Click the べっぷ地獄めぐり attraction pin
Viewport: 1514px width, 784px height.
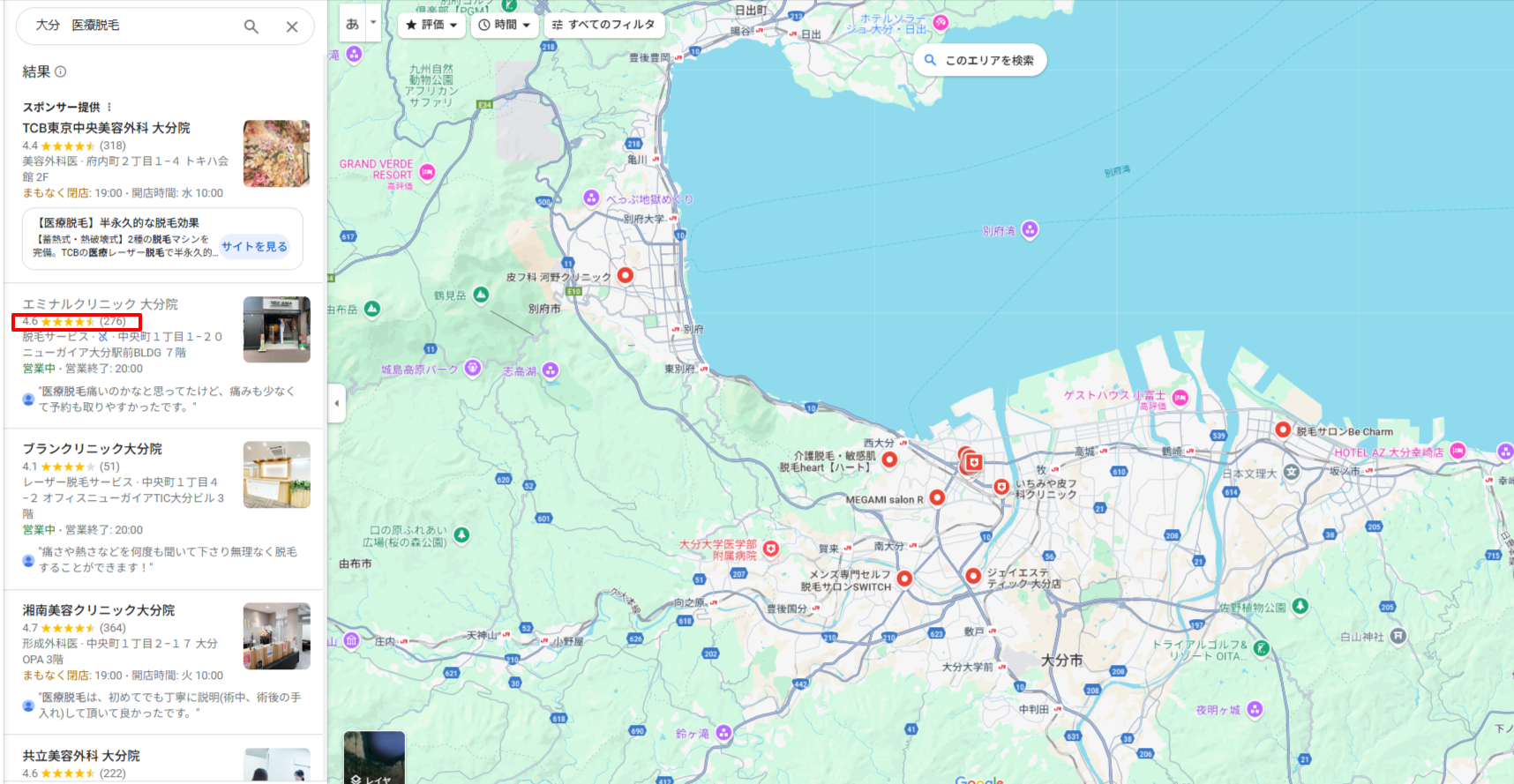pyautogui.click(x=591, y=198)
